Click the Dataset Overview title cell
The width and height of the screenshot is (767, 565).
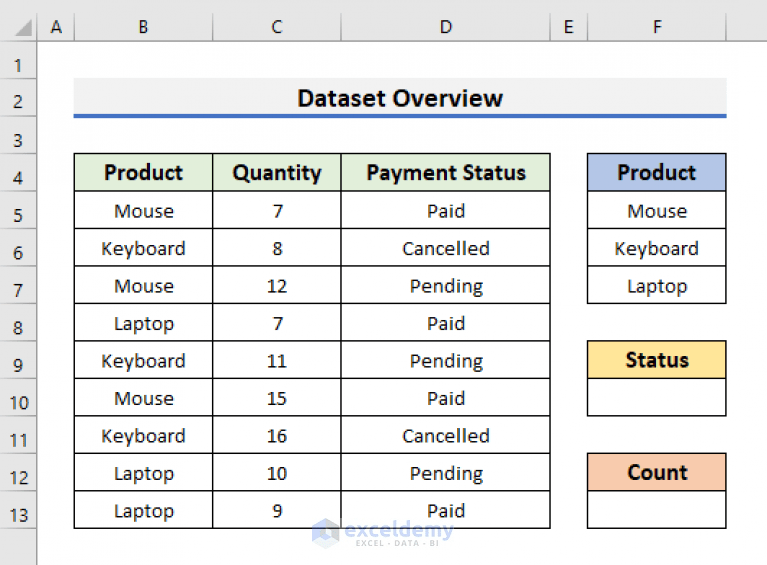click(x=400, y=97)
